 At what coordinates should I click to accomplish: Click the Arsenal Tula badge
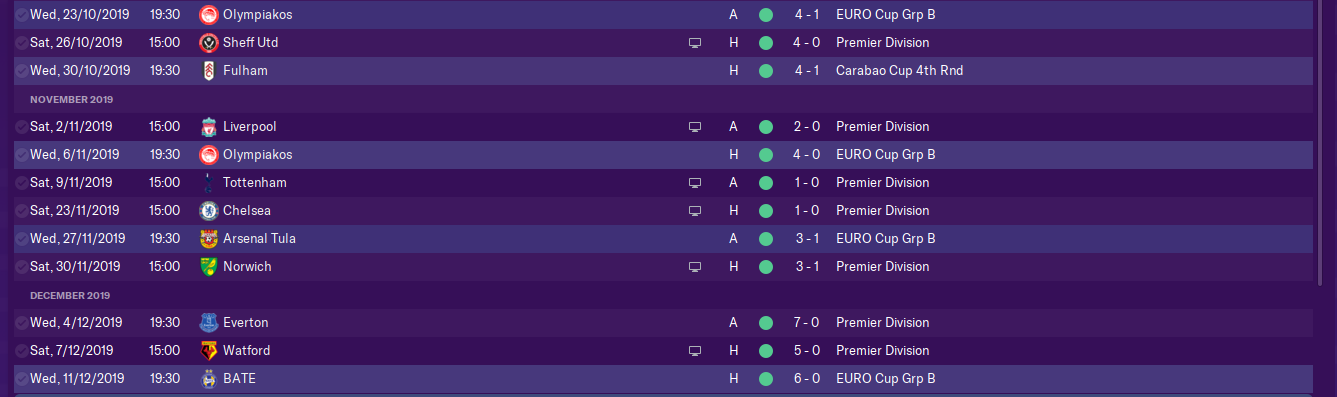tap(208, 239)
